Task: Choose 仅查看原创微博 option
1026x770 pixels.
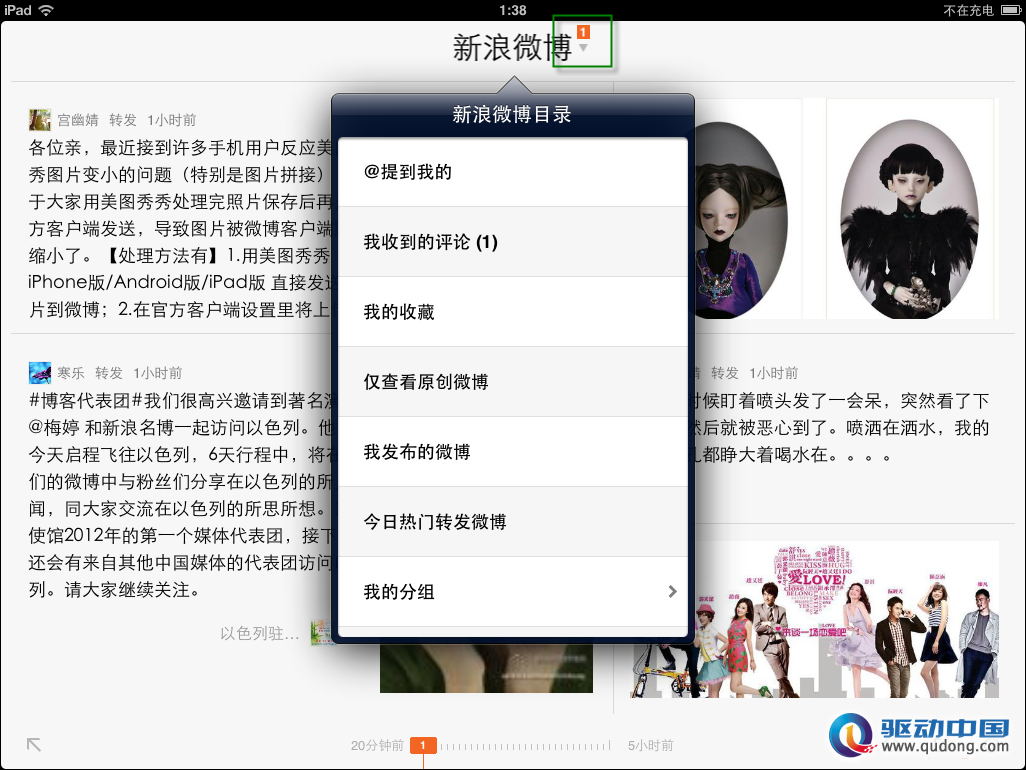Action: [x=513, y=382]
